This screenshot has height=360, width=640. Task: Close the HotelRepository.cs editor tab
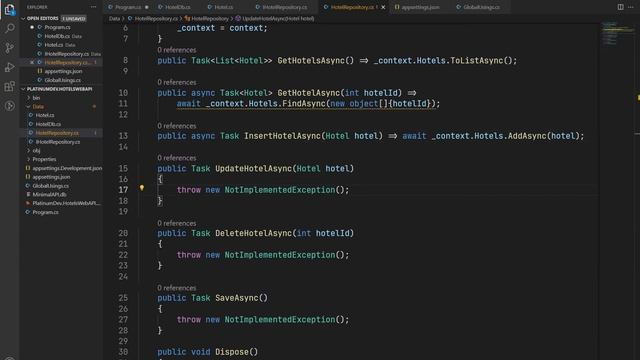pyautogui.click(x=383, y=7)
